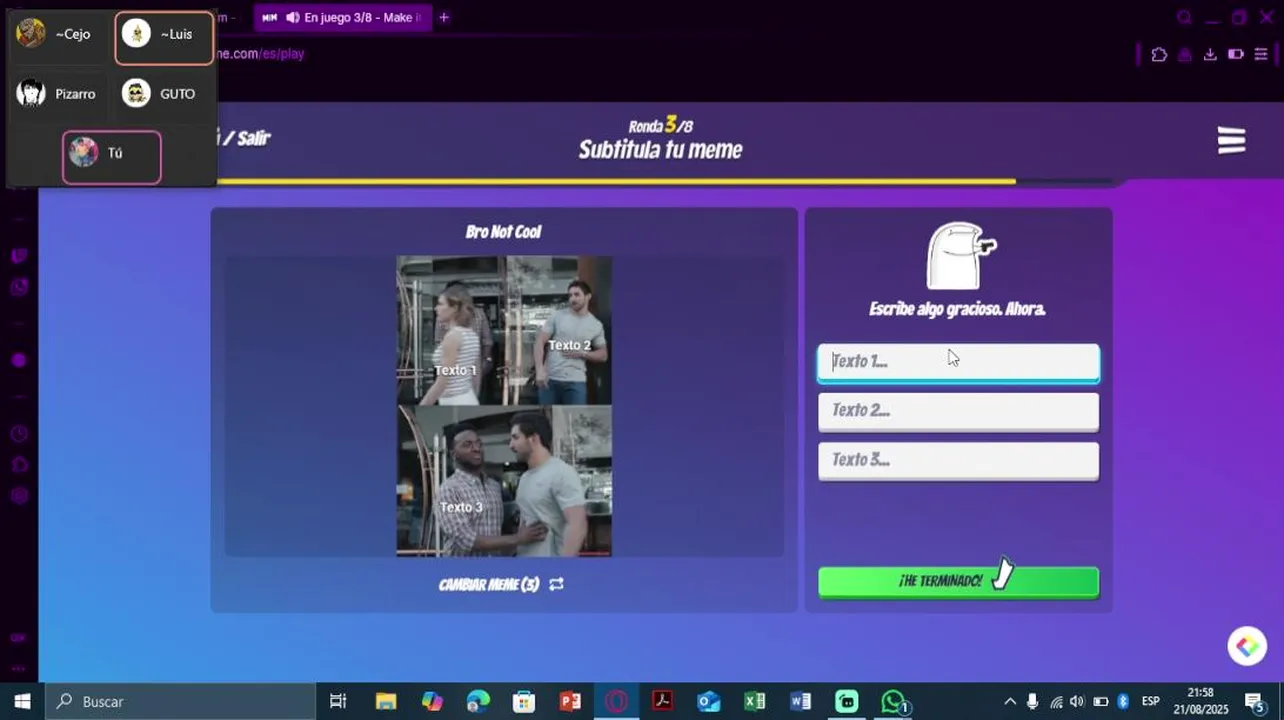The height and width of the screenshot is (720, 1284).
Task: Open Microsoft Edge from the taskbar
Action: (478, 701)
